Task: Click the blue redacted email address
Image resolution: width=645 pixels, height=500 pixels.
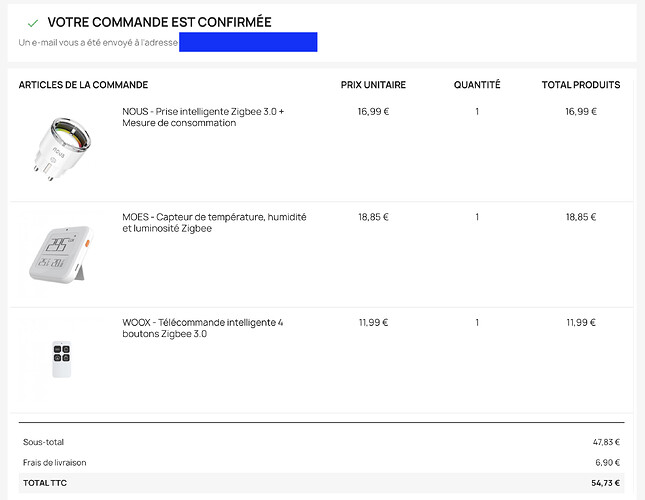Action: pos(248,42)
